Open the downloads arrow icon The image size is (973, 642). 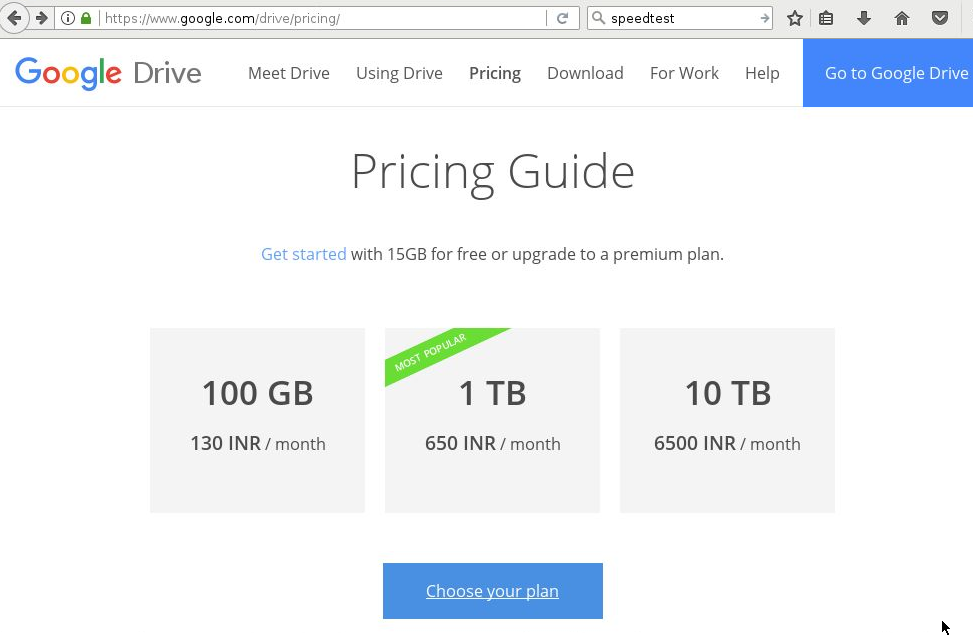coord(864,19)
